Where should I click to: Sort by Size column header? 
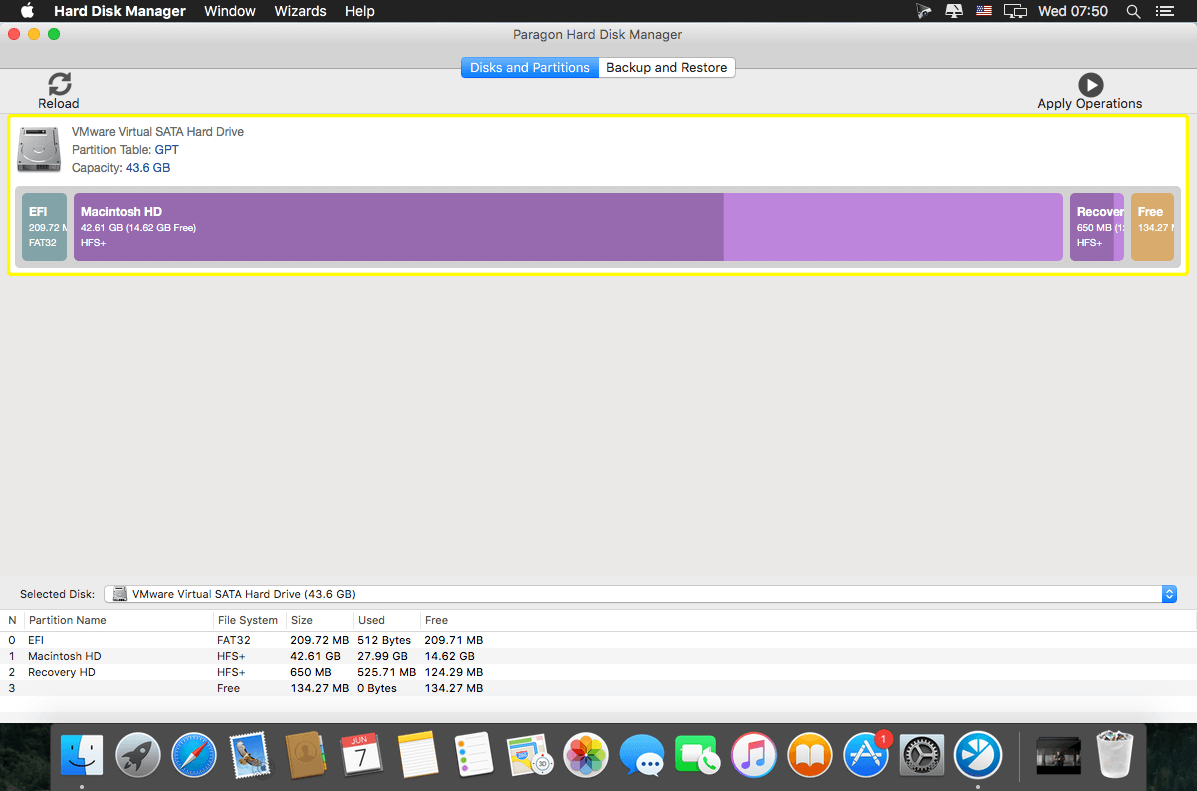[x=319, y=620]
